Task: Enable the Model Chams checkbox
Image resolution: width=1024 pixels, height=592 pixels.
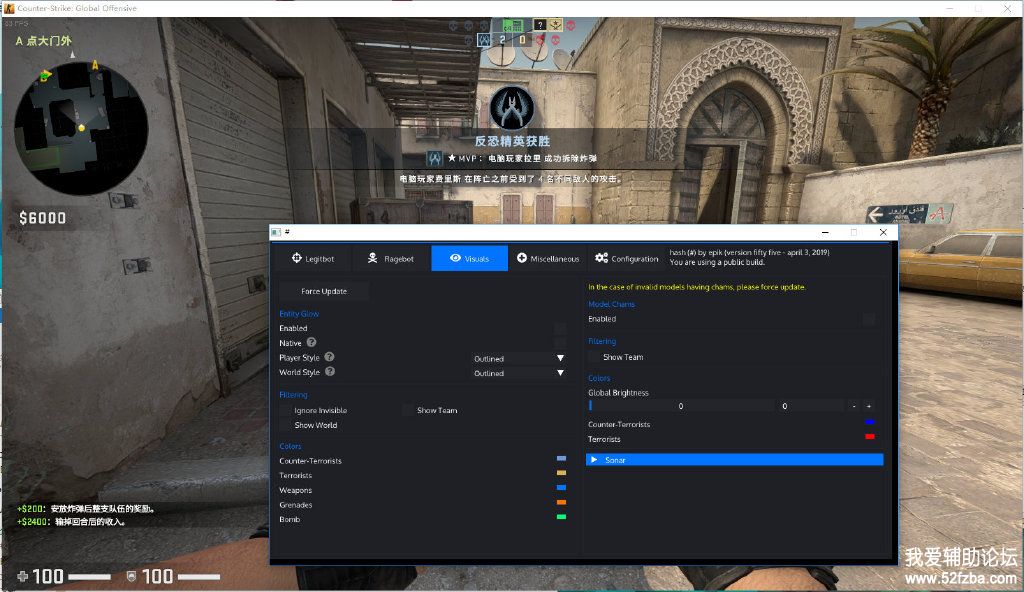Action: point(869,319)
